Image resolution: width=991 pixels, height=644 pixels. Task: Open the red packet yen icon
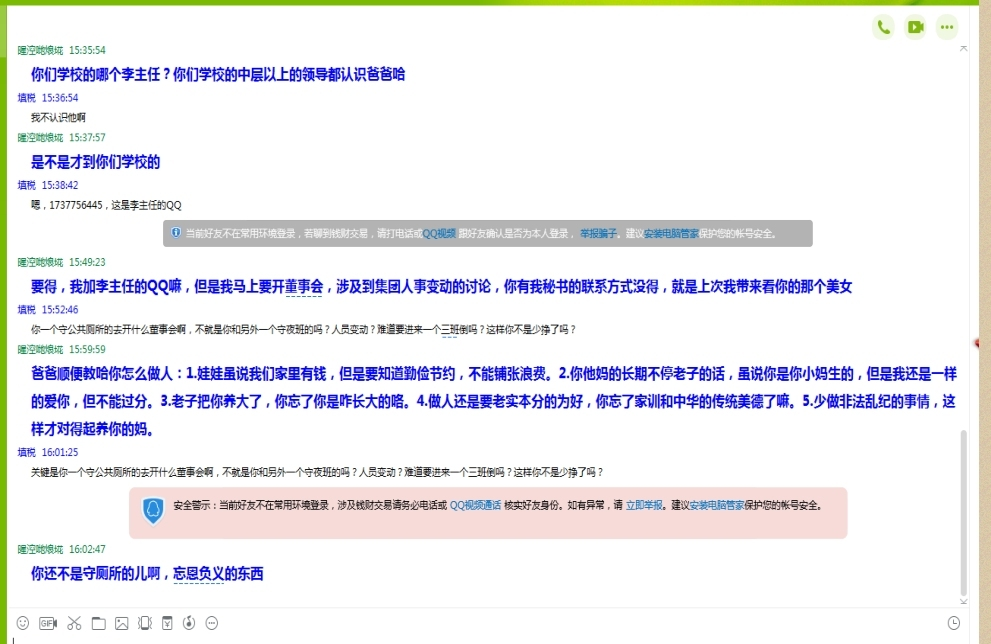[168, 623]
